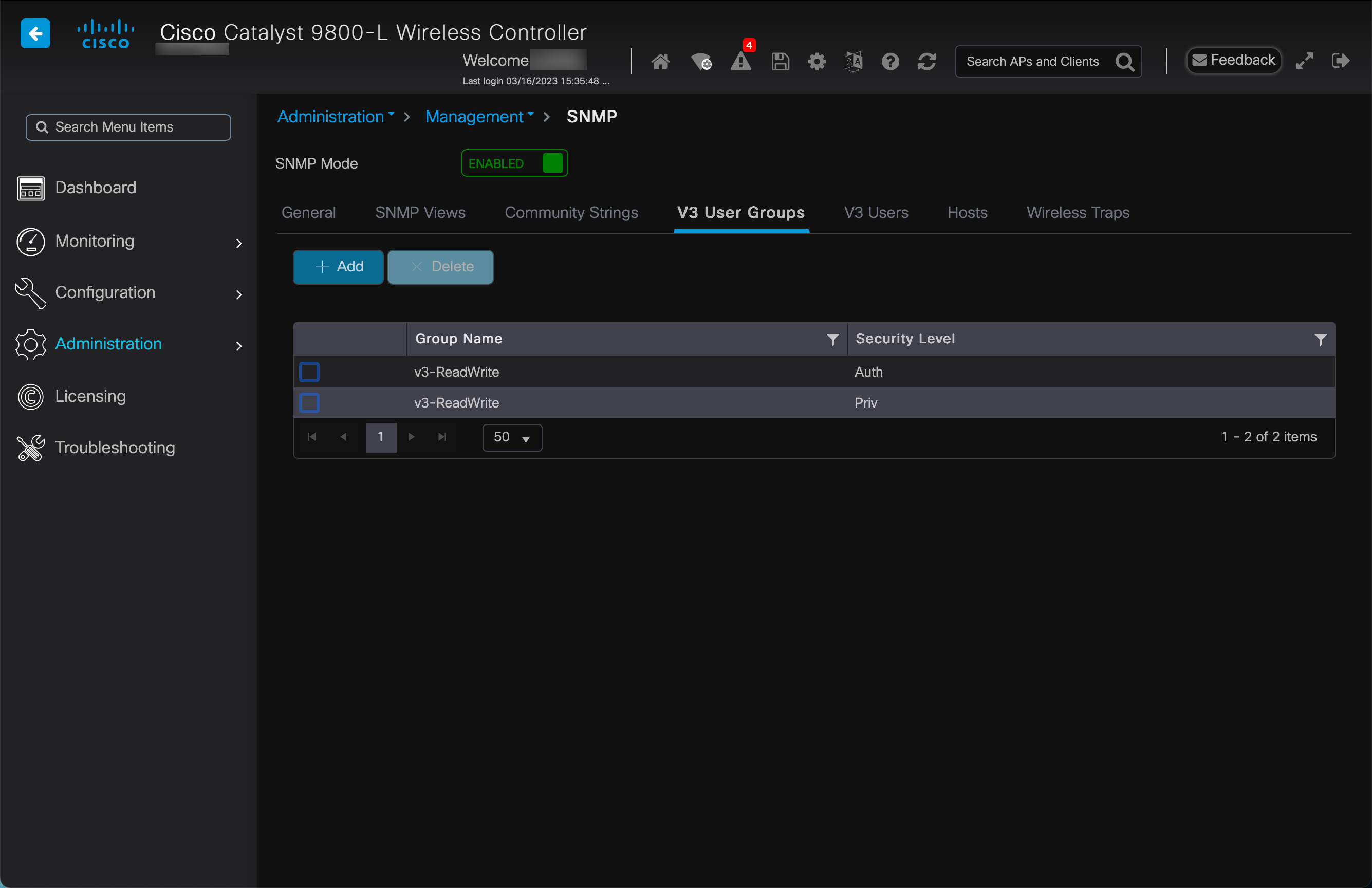Open Dashboard from the sidebar
Viewport: 1372px width, 888px height.
tap(96, 188)
